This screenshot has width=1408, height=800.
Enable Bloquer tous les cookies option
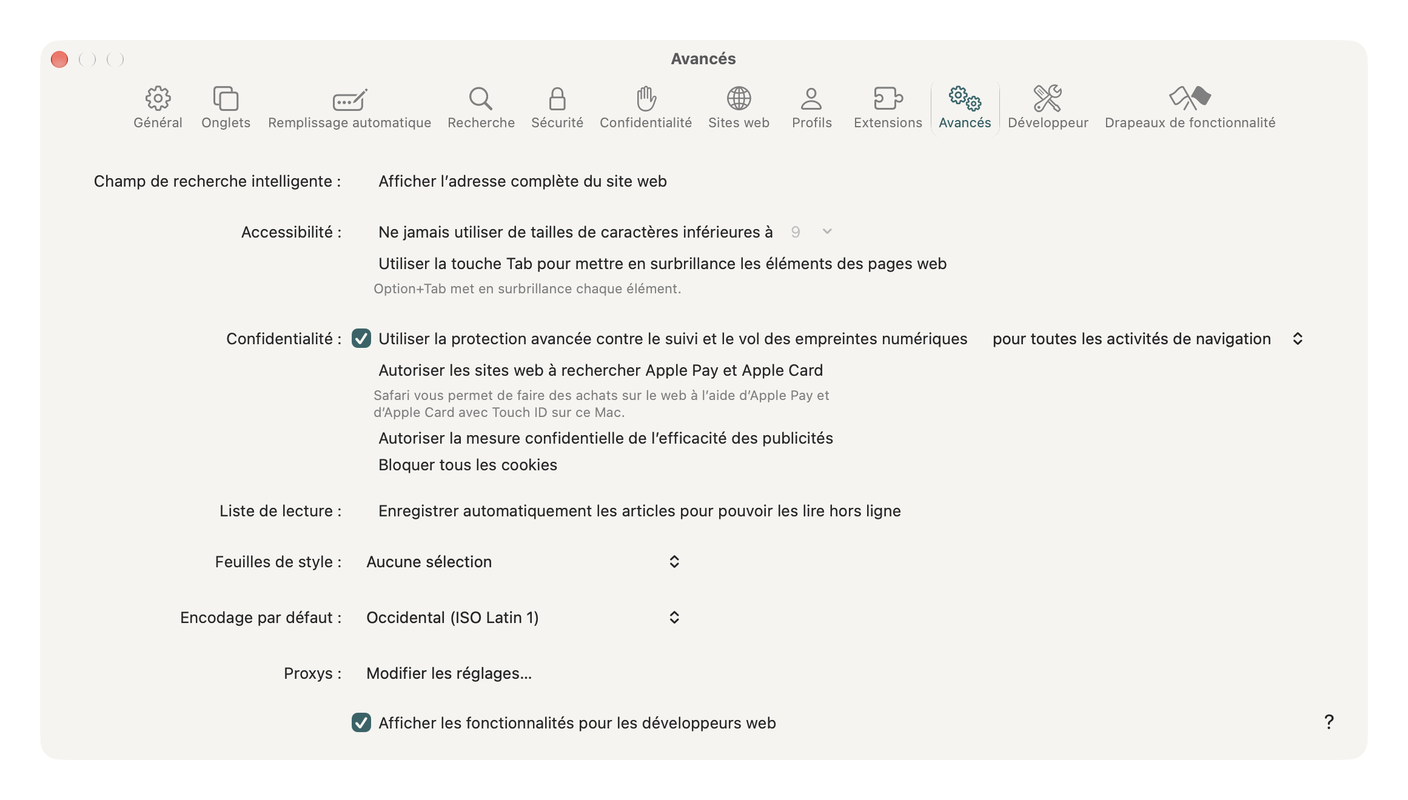pyautogui.click(x=467, y=465)
